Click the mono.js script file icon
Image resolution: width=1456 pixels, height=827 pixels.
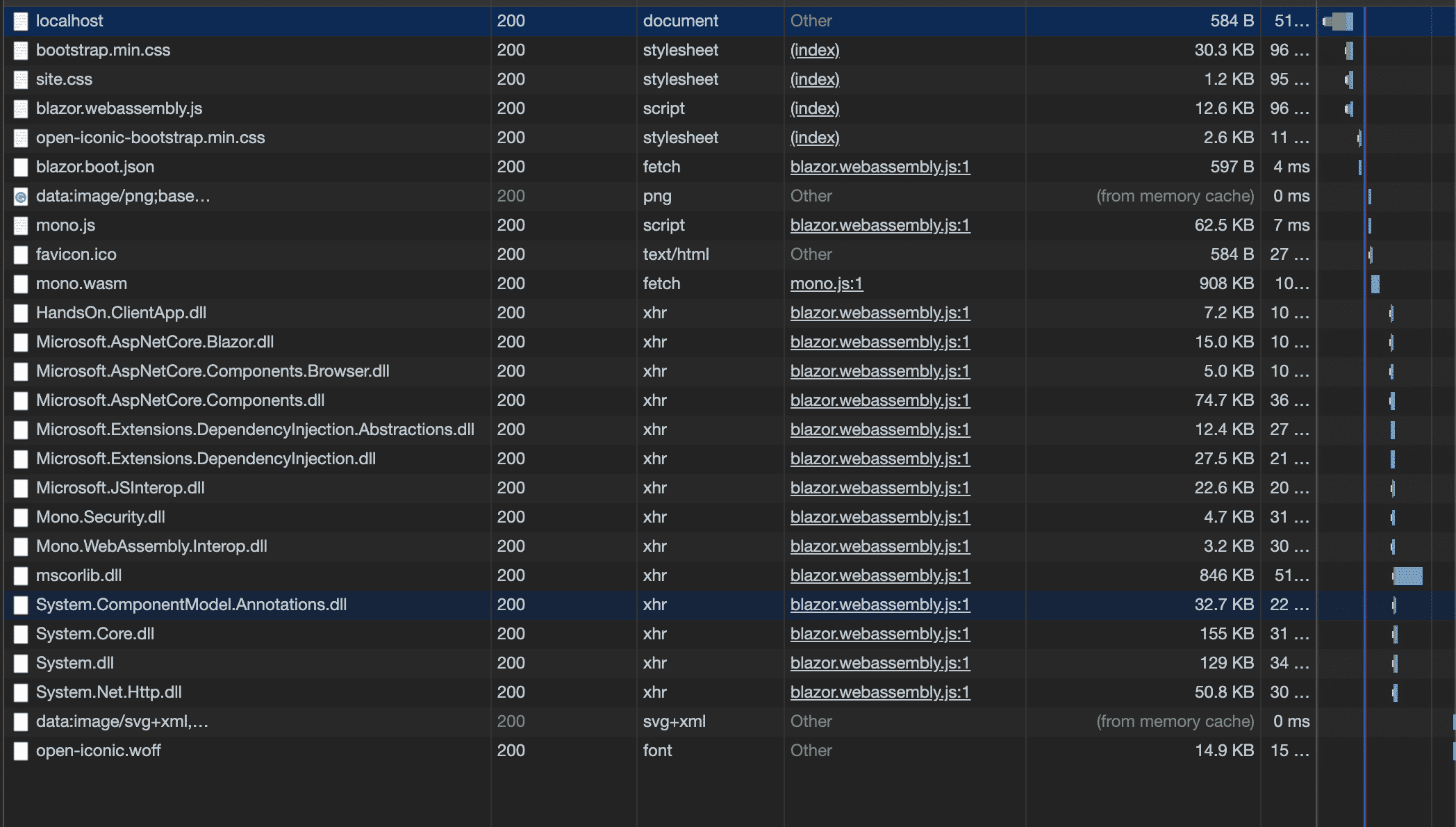pyautogui.click(x=21, y=225)
